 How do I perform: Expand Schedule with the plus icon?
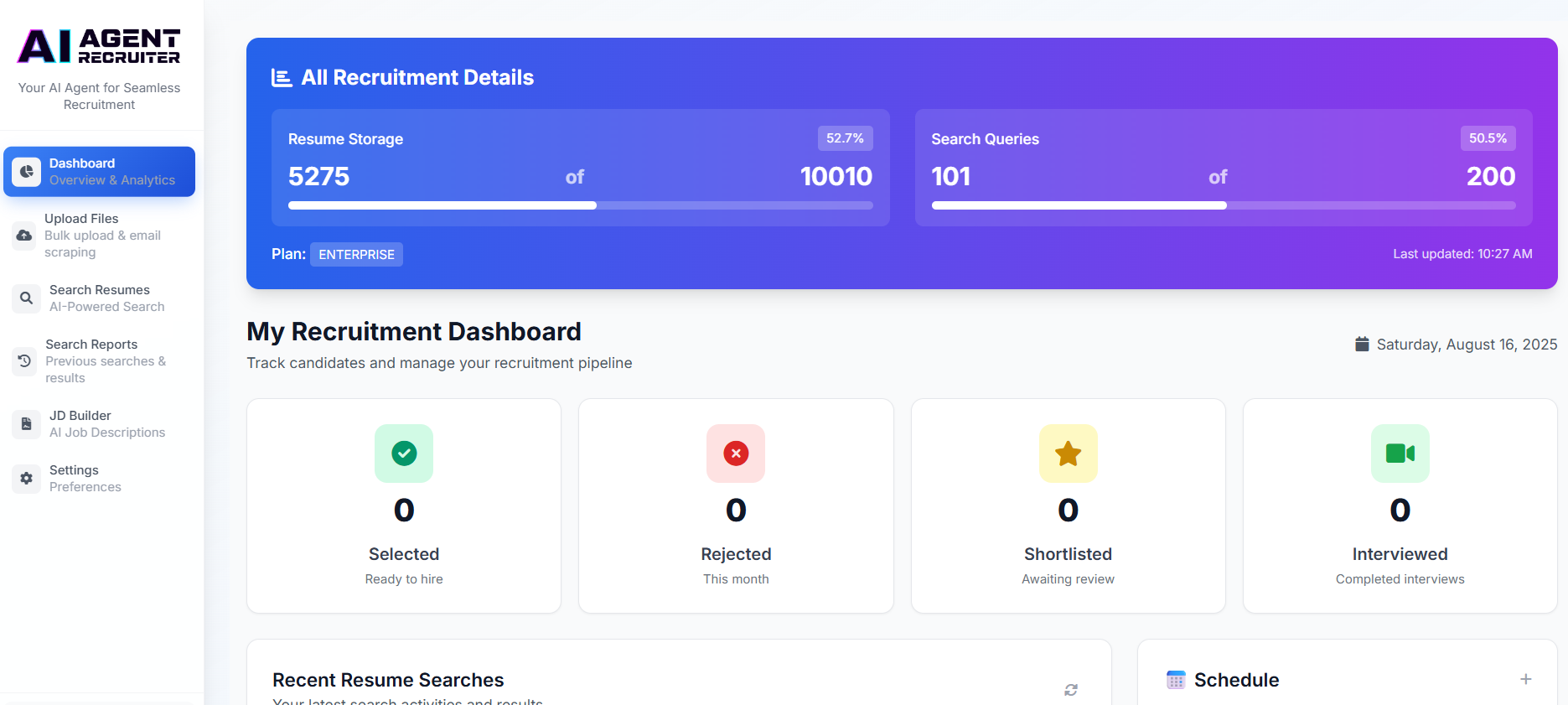[1525, 679]
